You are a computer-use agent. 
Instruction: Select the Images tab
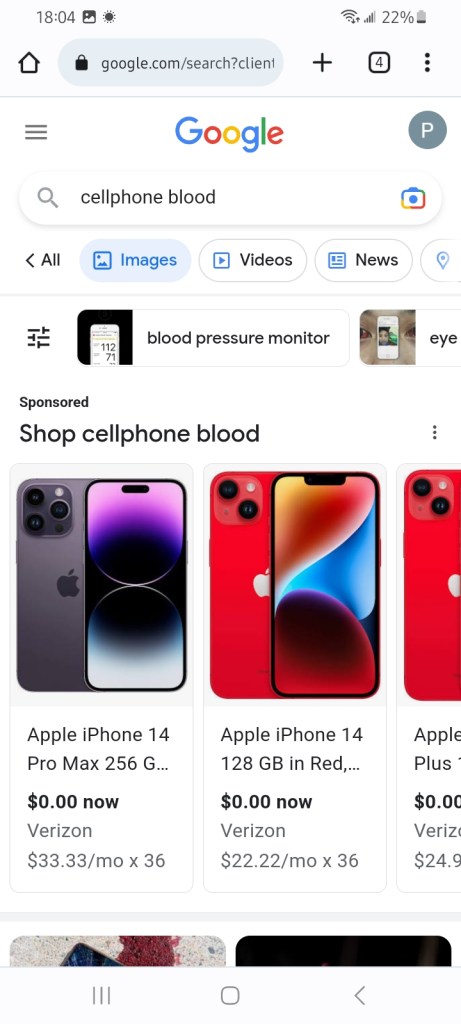tap(135, 260)
